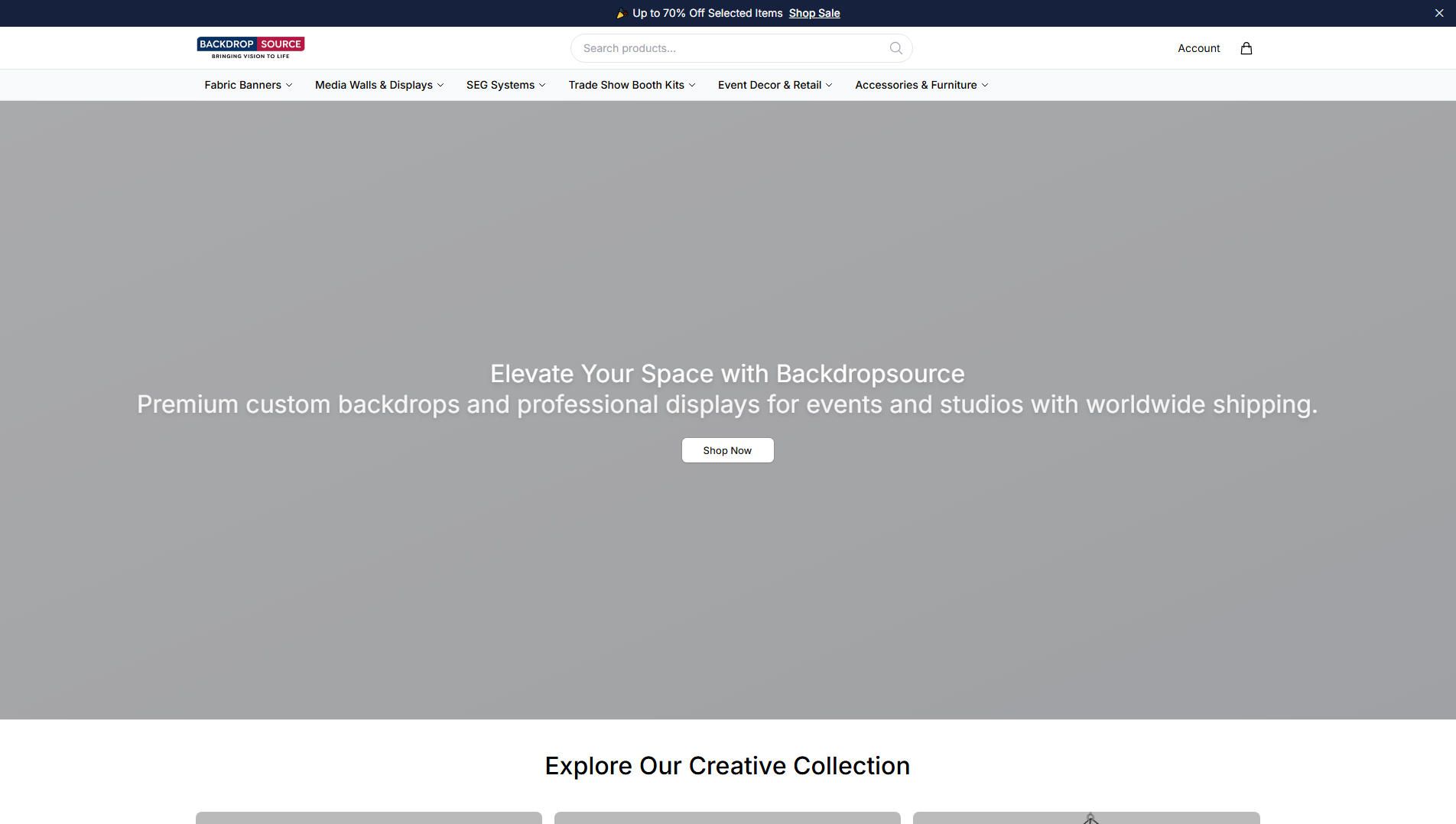Expand the Media Walls & Displays menu
This screenshot has height=824, width=1456.
coord(379,85)
